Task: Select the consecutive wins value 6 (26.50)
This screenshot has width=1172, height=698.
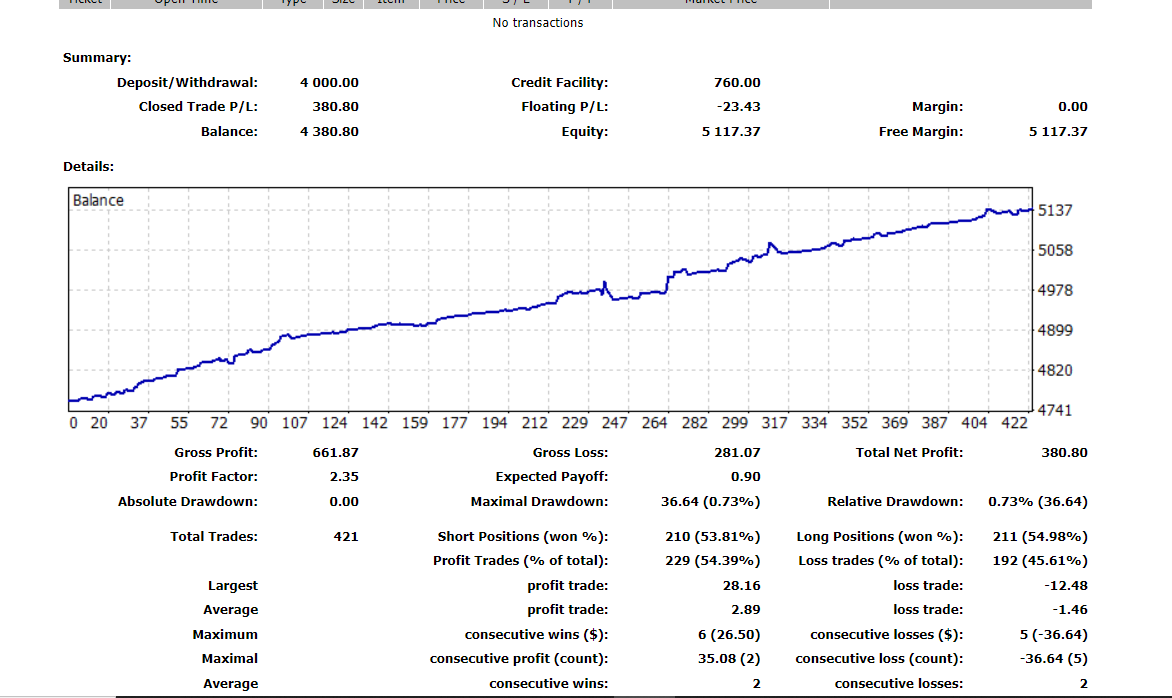Action: click(x=730, y=634)
